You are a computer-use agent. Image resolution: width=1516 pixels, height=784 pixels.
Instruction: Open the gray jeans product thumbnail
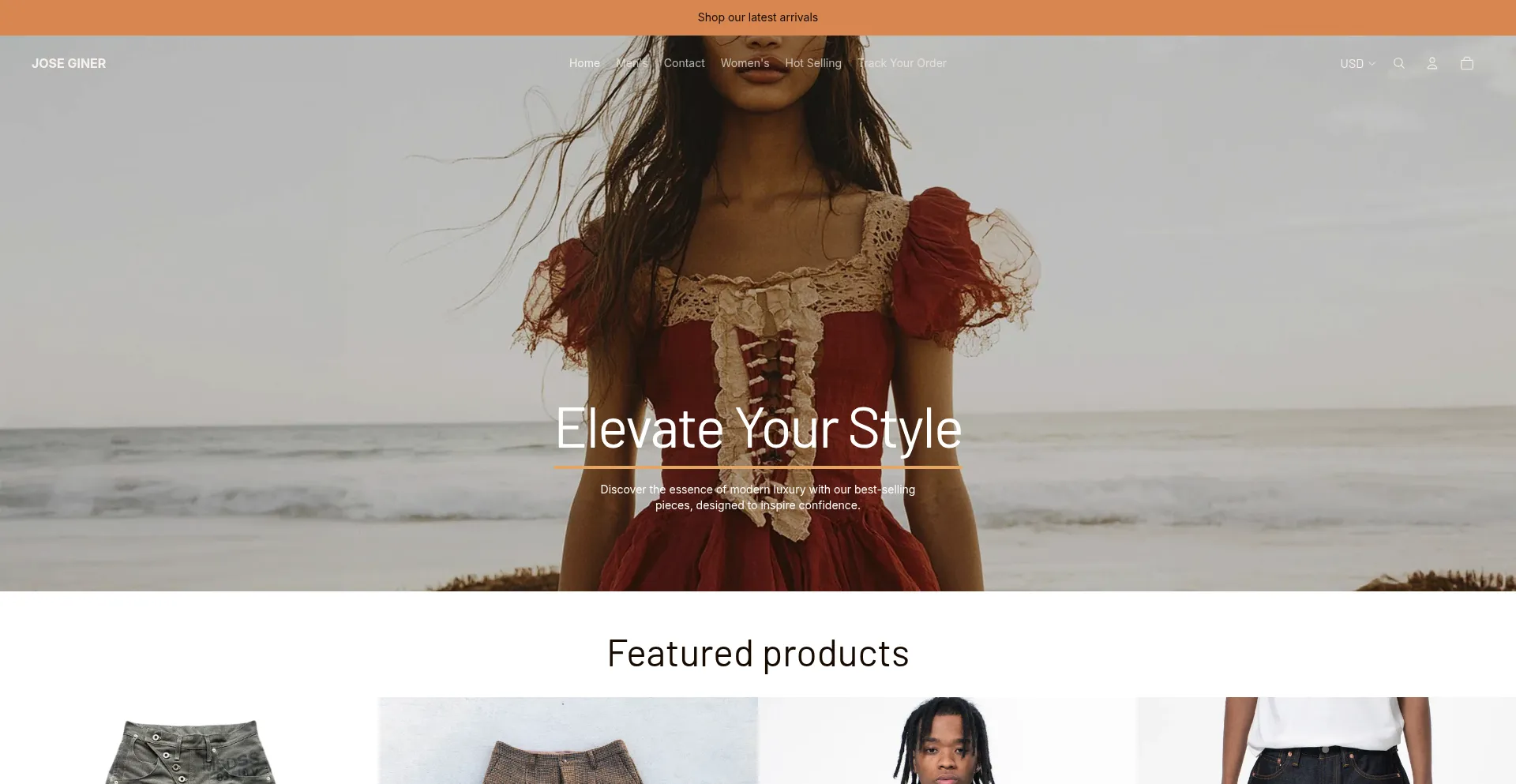click(189, 741)
